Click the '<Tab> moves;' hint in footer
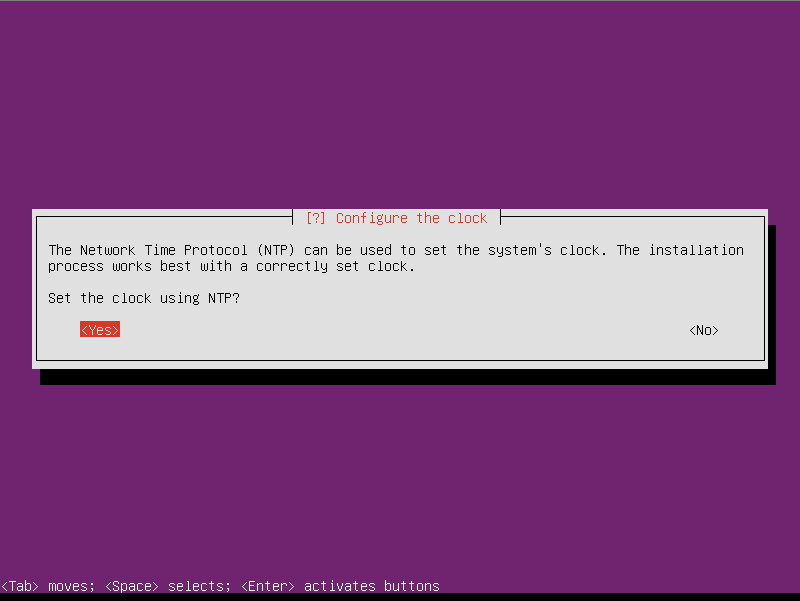The image size is (800, 601). click(48, 586)
